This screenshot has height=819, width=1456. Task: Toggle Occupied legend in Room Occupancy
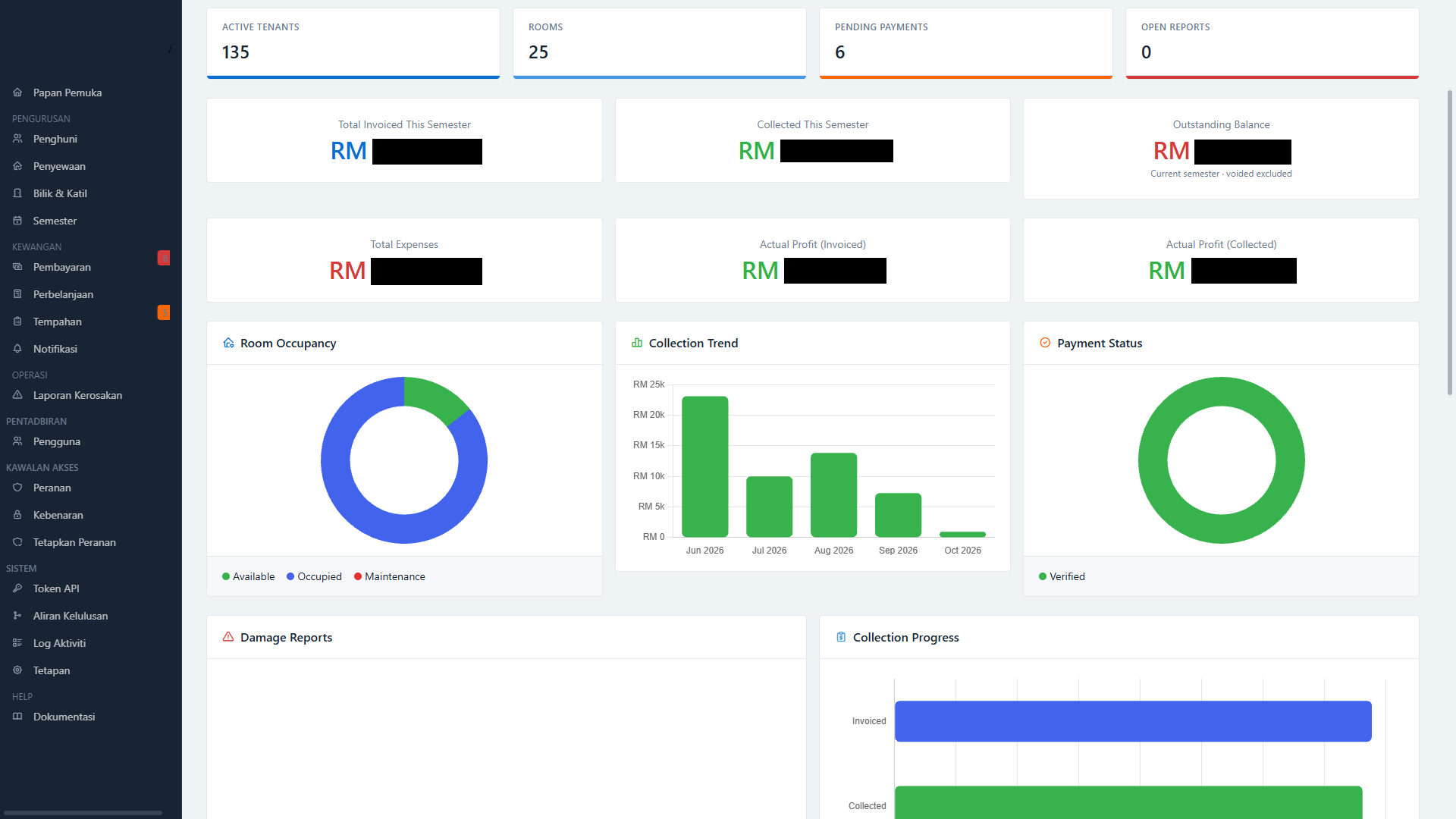(x=314, y=576)
